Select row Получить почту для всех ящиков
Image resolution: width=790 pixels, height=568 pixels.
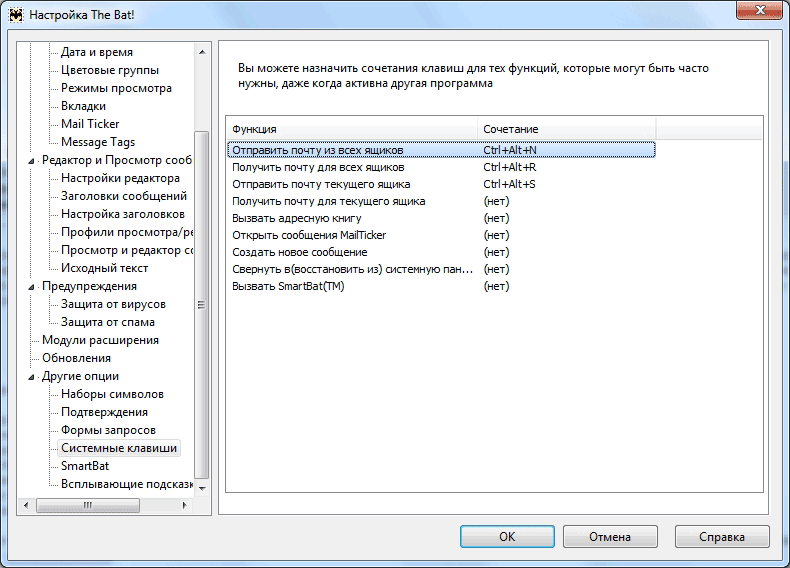coord(441,167)
